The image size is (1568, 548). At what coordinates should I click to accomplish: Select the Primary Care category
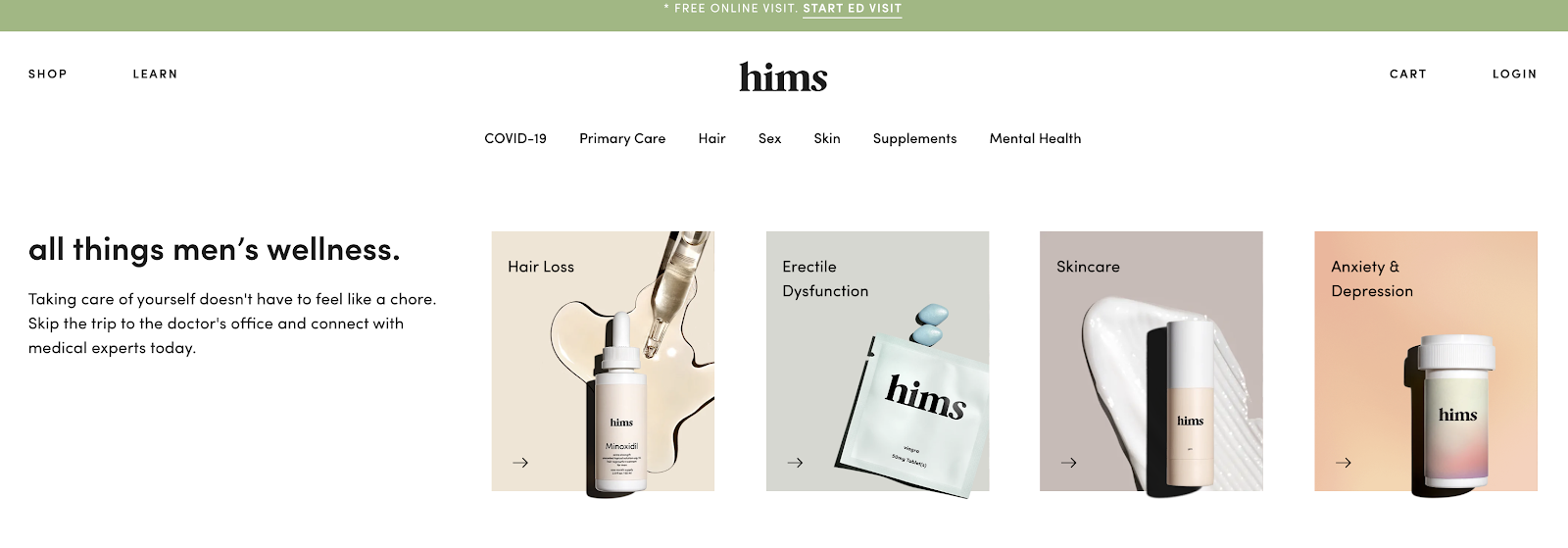(x=622, y=138)
